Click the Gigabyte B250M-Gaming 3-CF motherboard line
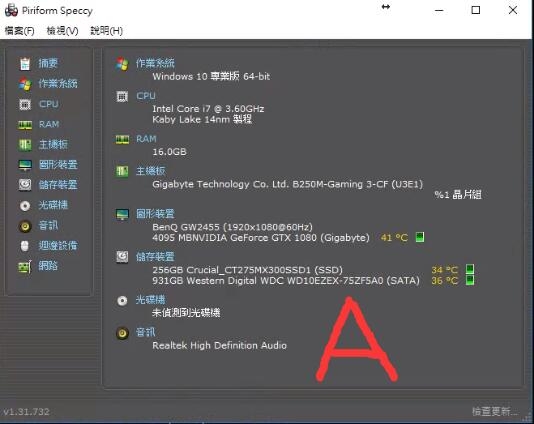 pos(287,185)
